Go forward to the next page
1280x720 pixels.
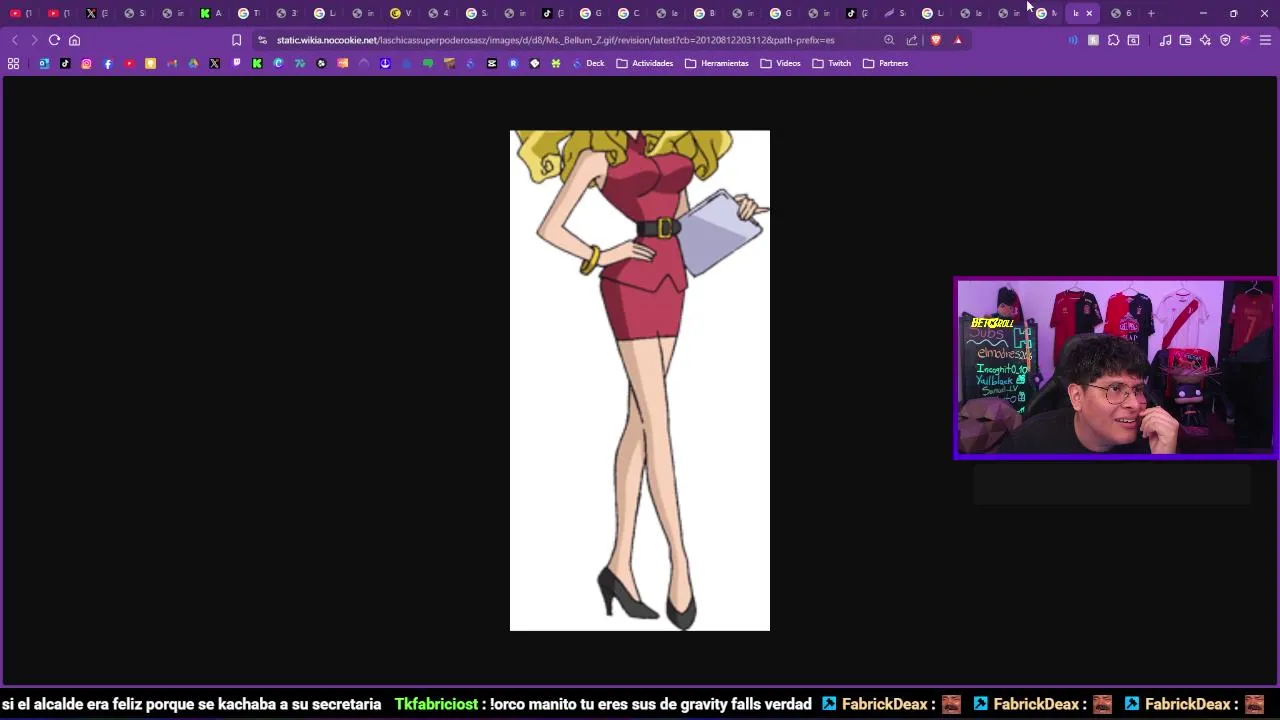tap(34, 40)
